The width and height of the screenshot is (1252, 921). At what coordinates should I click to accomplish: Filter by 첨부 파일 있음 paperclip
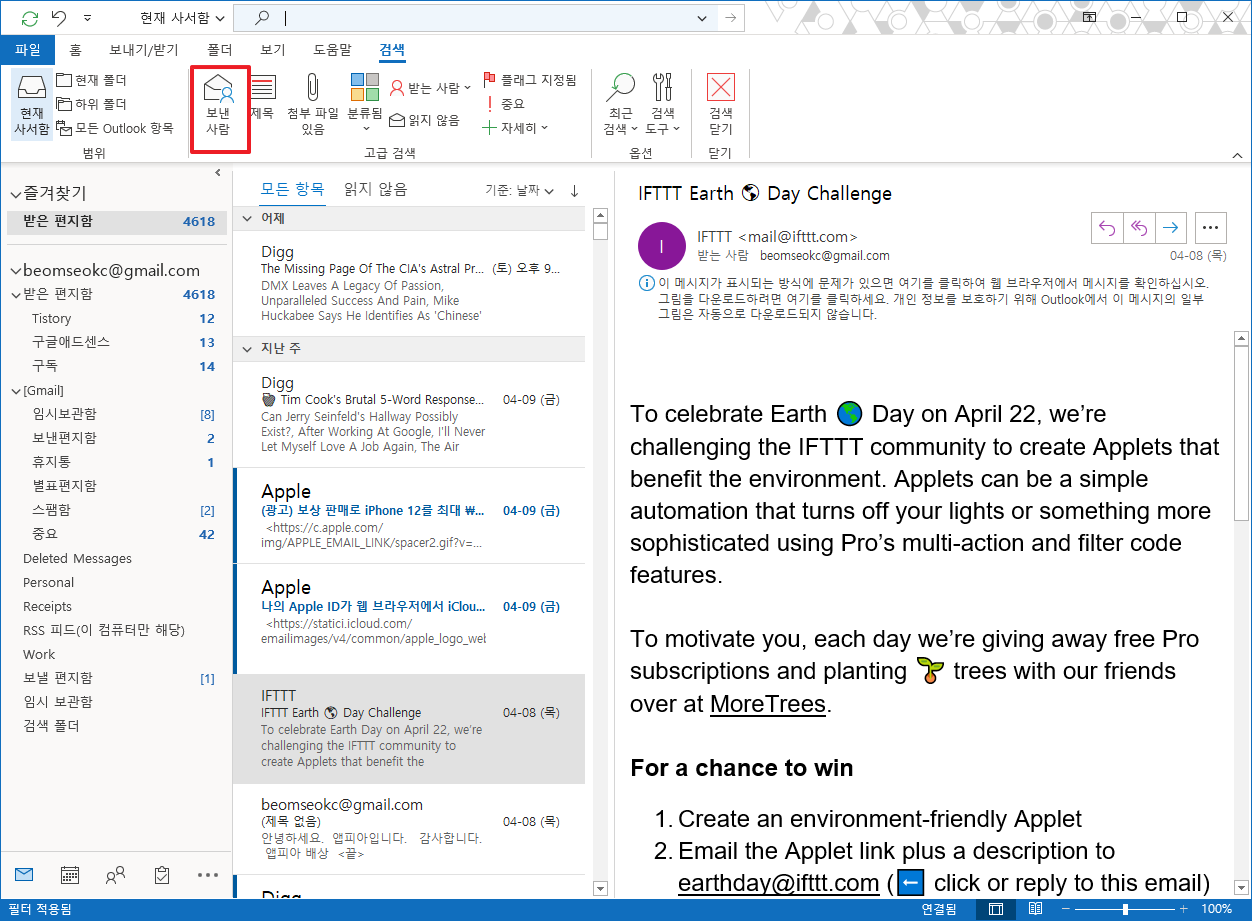pos(313,105)
